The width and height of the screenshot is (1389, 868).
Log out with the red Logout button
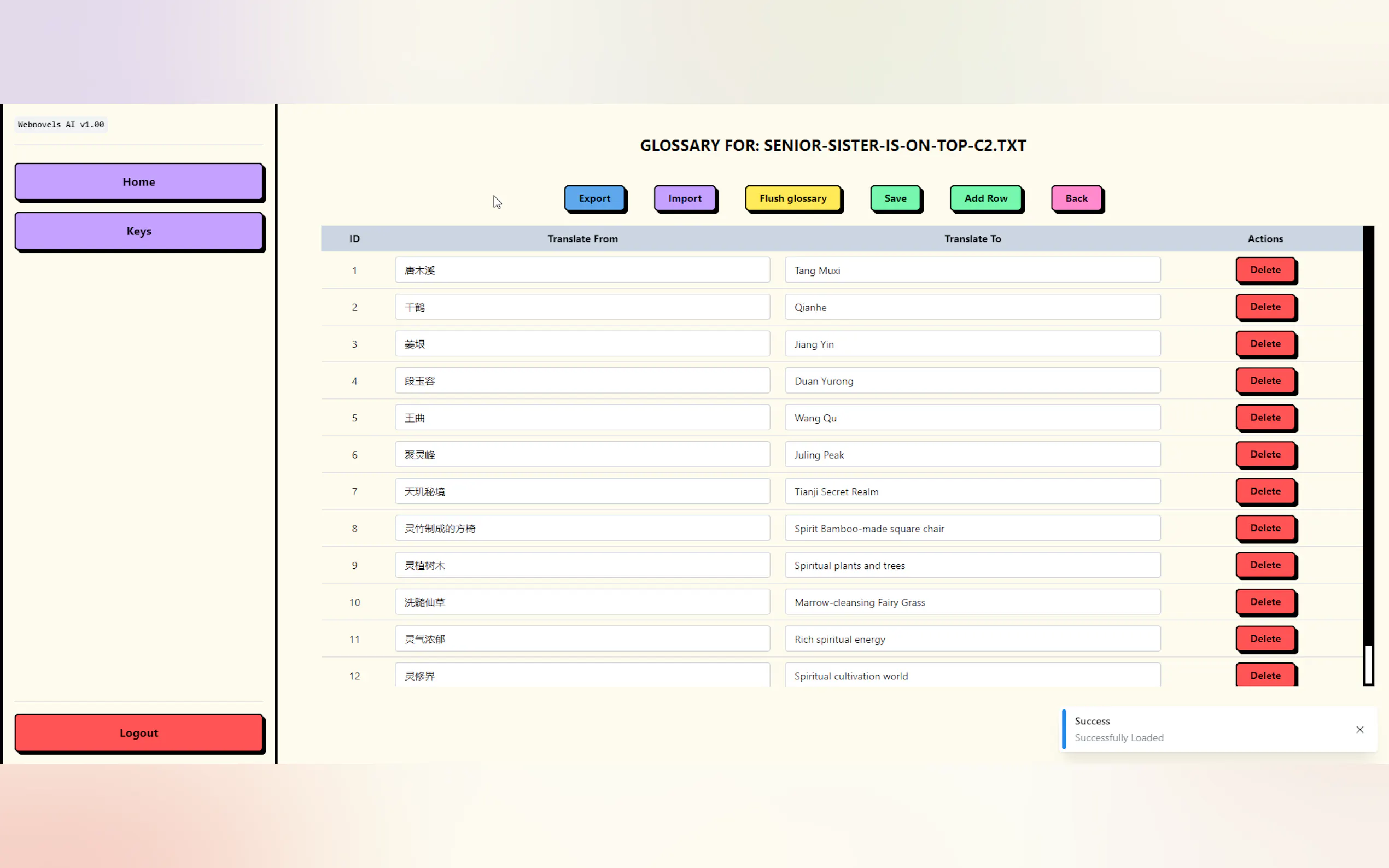pyautogui.click(x=138, y=732)
